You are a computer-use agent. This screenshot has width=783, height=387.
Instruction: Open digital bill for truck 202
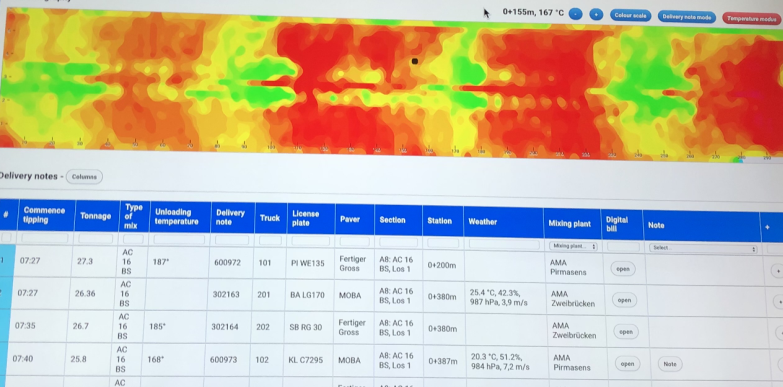coord(626,332)
